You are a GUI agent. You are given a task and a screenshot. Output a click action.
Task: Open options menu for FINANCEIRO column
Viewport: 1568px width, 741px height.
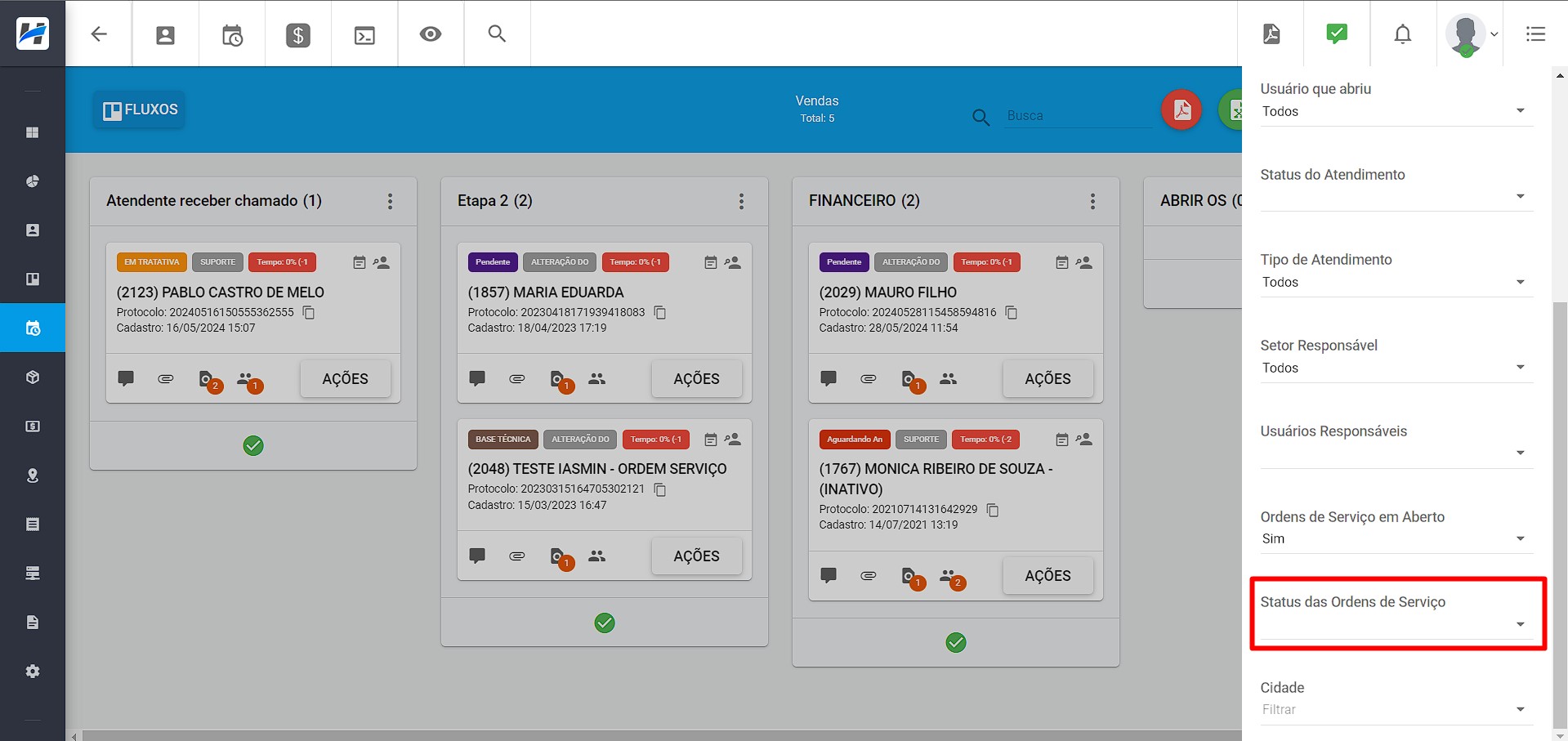pyautogui.click(x=1092, y=201)
